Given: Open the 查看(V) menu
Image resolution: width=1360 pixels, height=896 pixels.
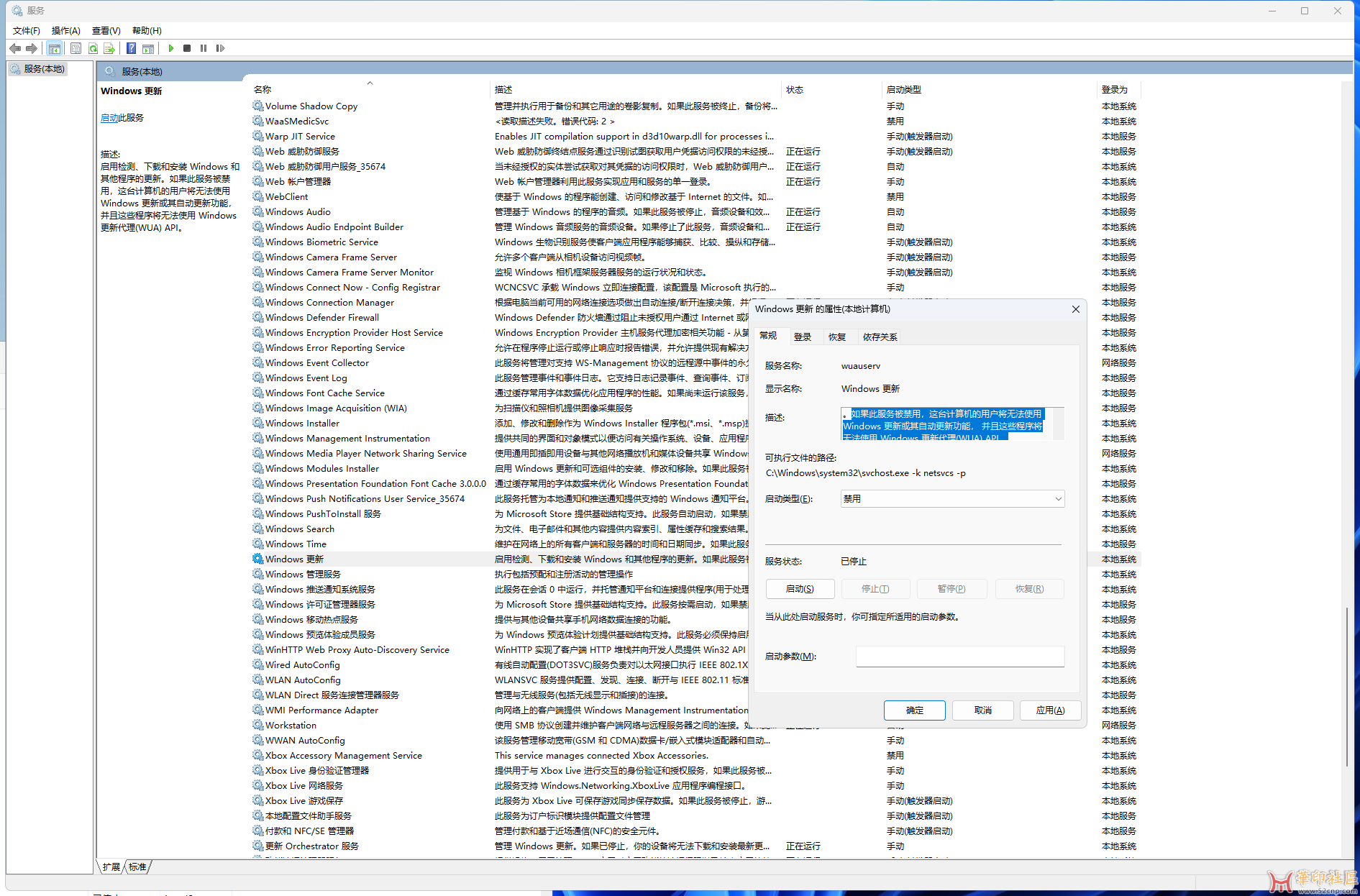Looking at the screenshot, I should tap(106, 31).
